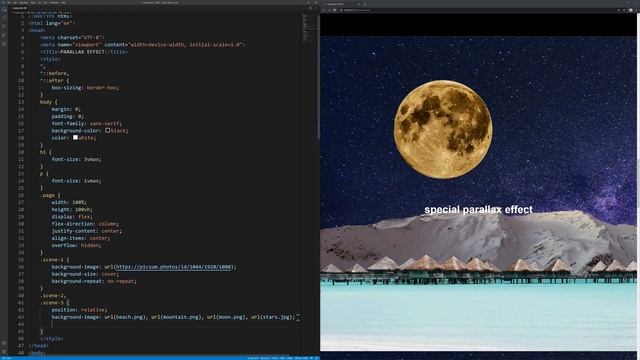Open the Source Control view

(4, 26)
